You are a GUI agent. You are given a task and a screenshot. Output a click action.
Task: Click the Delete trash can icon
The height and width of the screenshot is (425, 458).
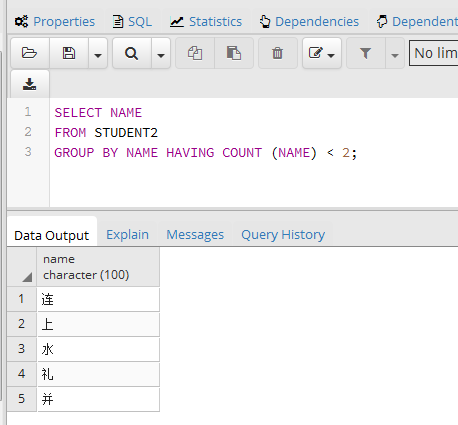pyautogui.click(x=277, y=53)
